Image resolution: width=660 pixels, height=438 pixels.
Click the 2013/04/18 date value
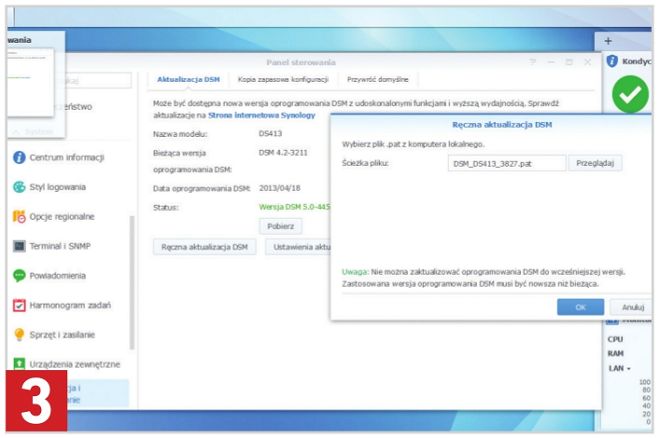point(279,188)
